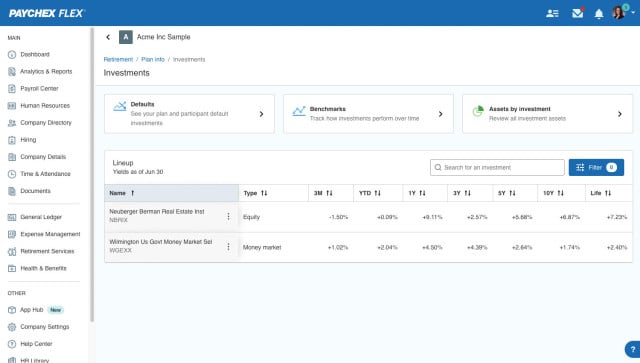Image resolution: width=640 pixels, height=363 pixels.
Task: Follow the Plan info breadcrumb link
Action: (153, 60)
